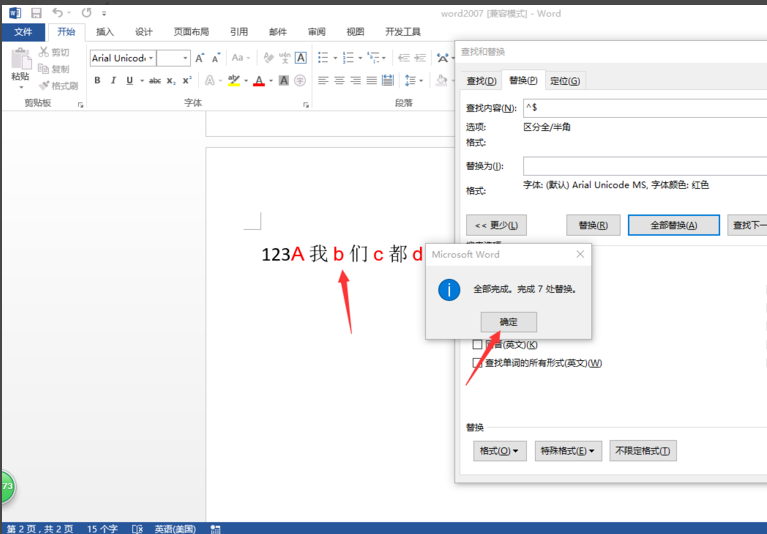Apply strikethrough (abc) formatting
This screenshot has width=767, height=534.
(155, 80)
